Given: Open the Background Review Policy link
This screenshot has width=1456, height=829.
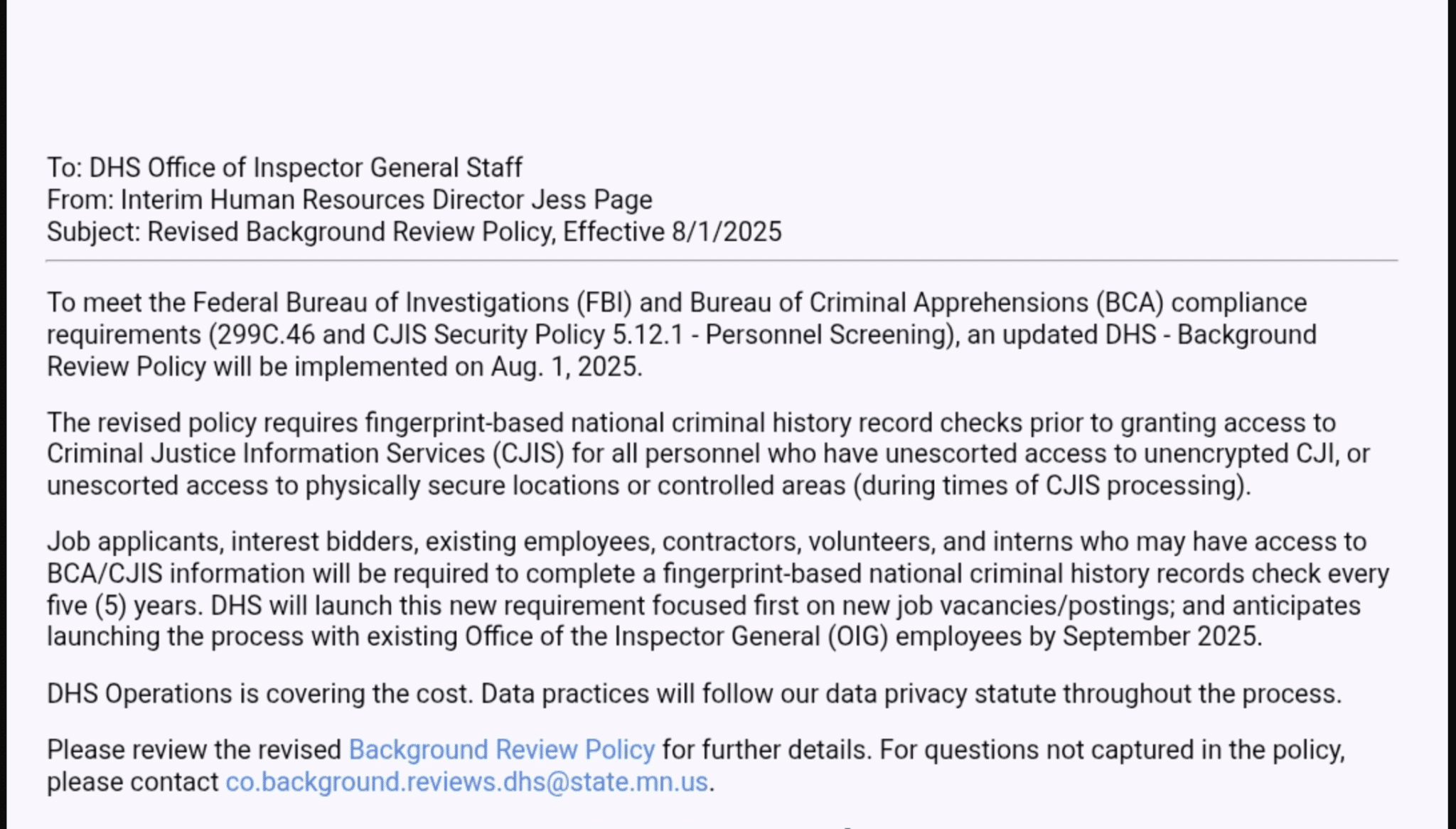Looking at the screenshot, I should pos(501,749).
